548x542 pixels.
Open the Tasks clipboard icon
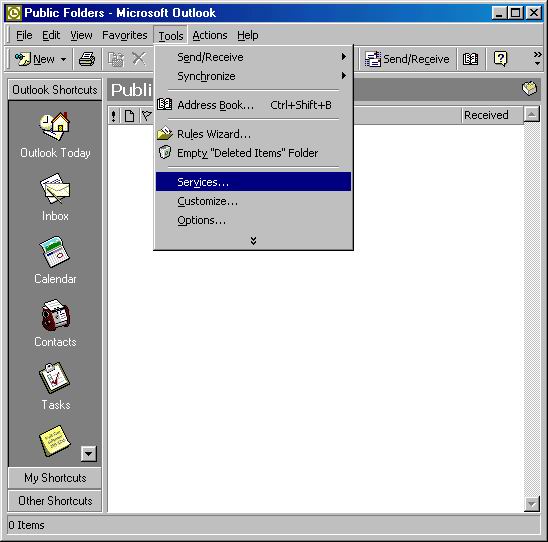click(55, 378)
